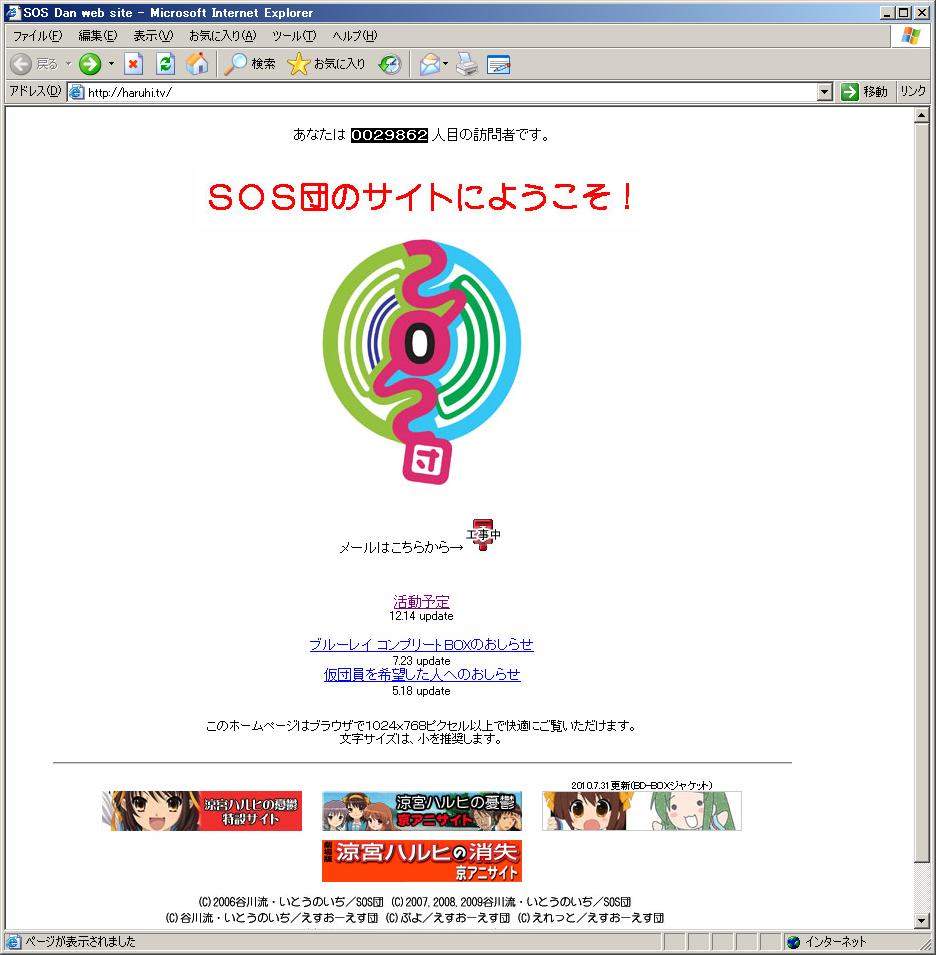This screenshot has height=955, width=936.
Task: Open the 編集(E) menu
Action: (x=97, y=36)
